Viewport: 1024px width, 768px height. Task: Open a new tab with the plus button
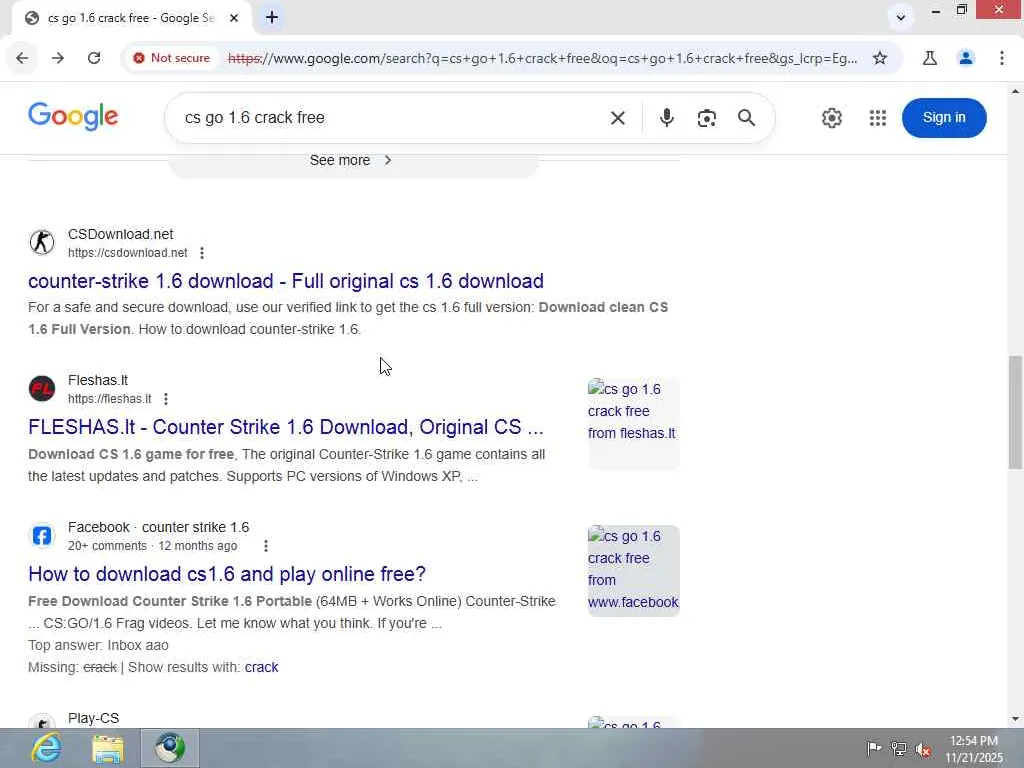tap(272, 18)
